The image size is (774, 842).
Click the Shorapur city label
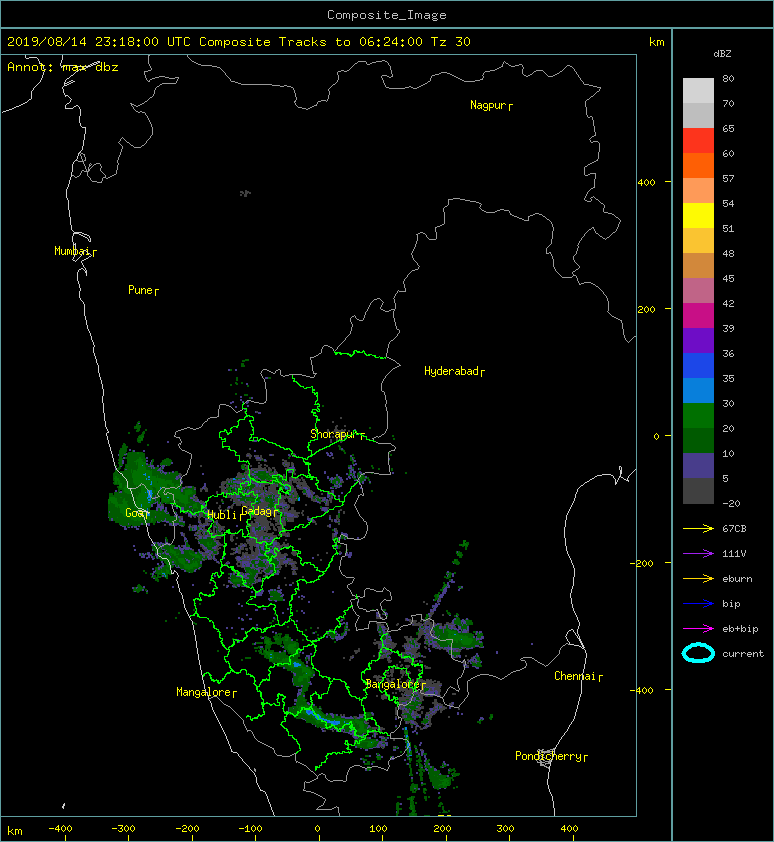[334, 434]
